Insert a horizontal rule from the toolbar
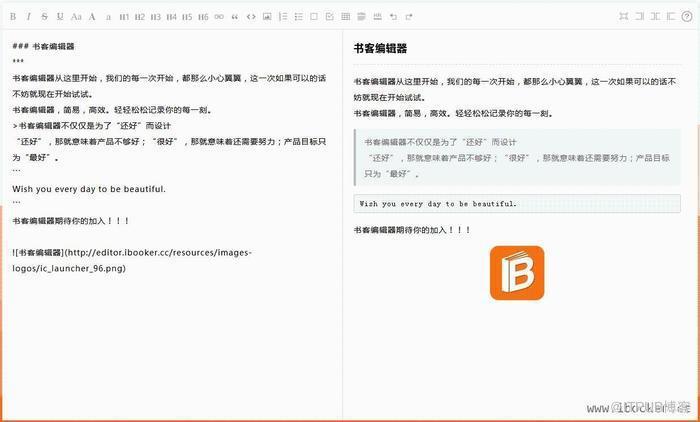The height and width of the screenshot is (422, 700). point(377,17)
